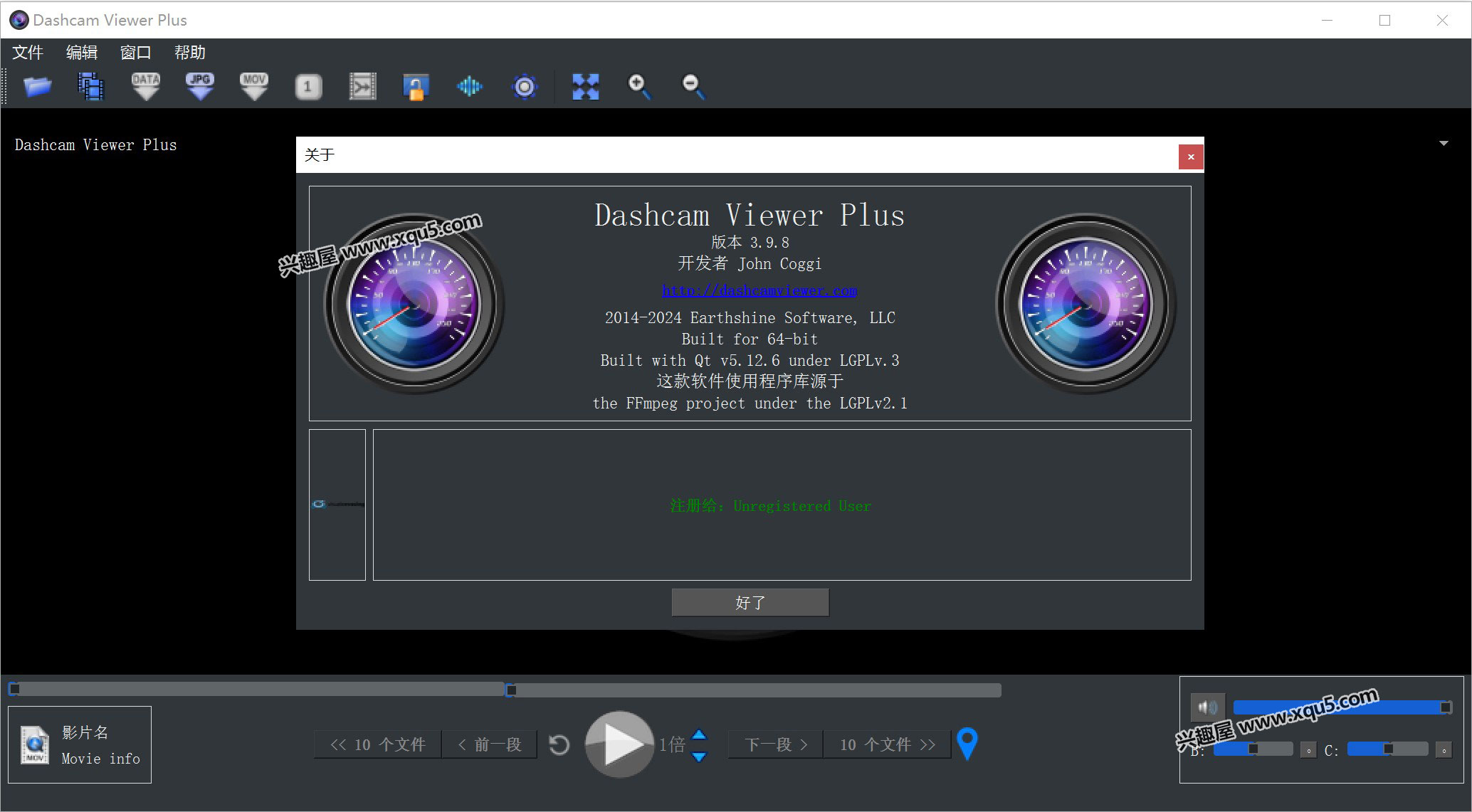Screen dimensions: 1472x812
Task: Click the small logo thumbnail in About dialog
Action: 337,505
